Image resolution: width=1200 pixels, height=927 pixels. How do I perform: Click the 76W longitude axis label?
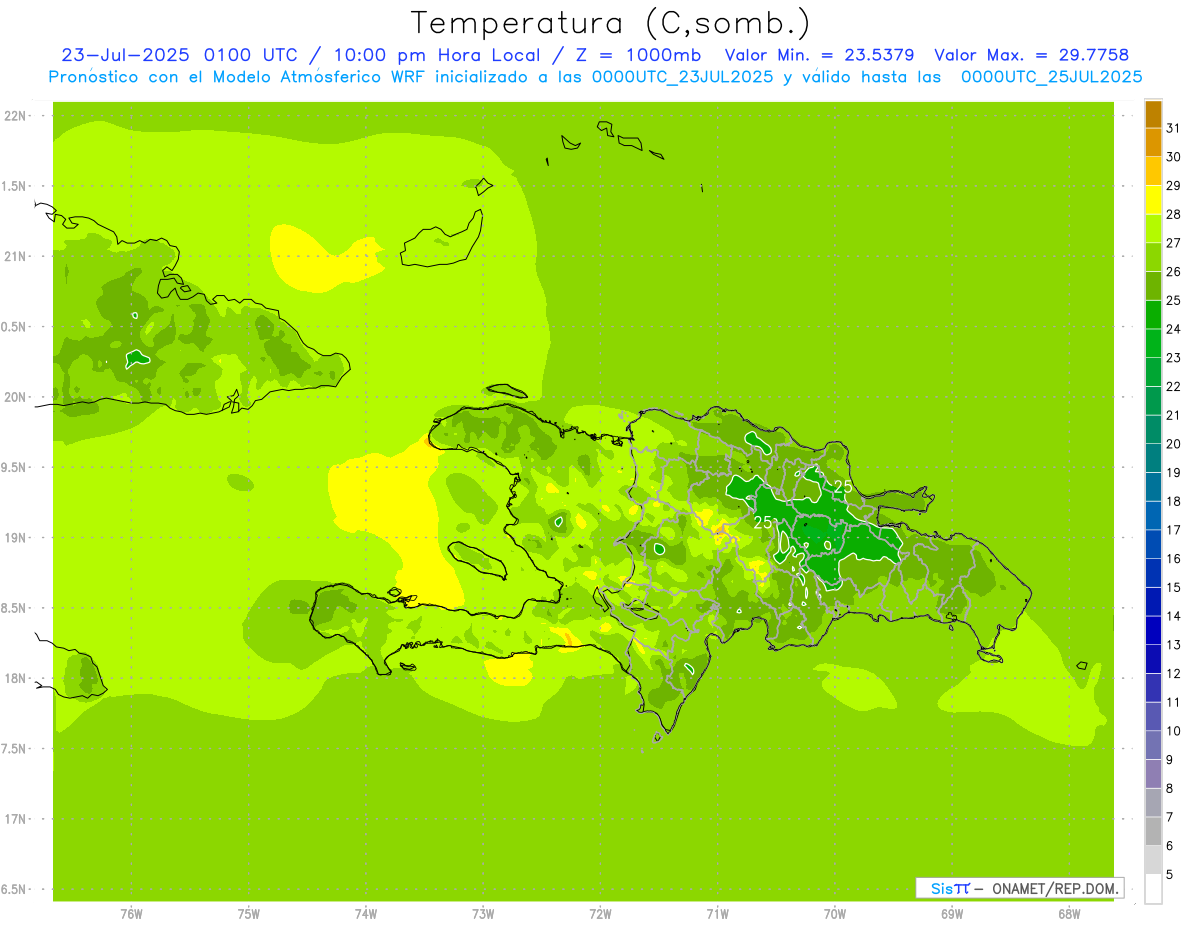click(x=131, y=914)
